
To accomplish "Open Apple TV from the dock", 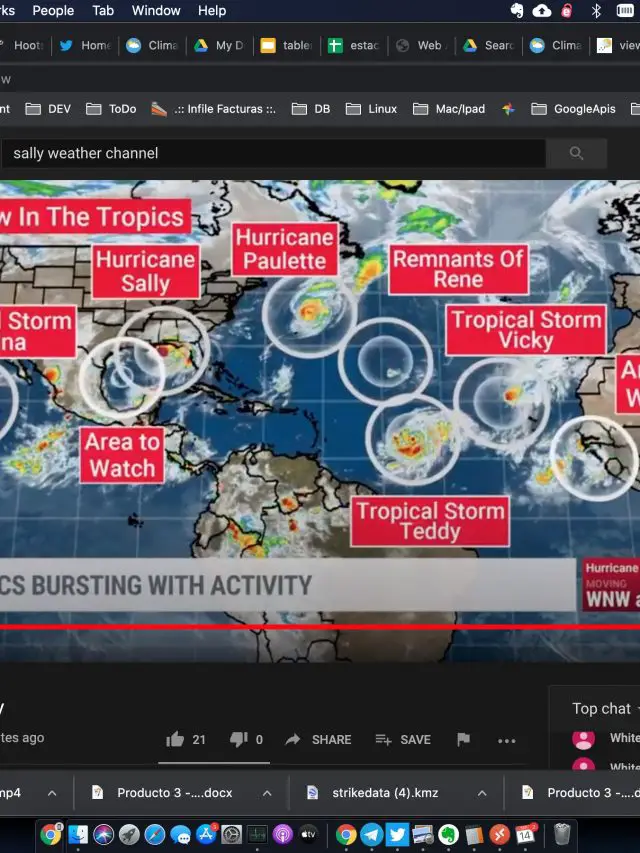I will (308, 834).
